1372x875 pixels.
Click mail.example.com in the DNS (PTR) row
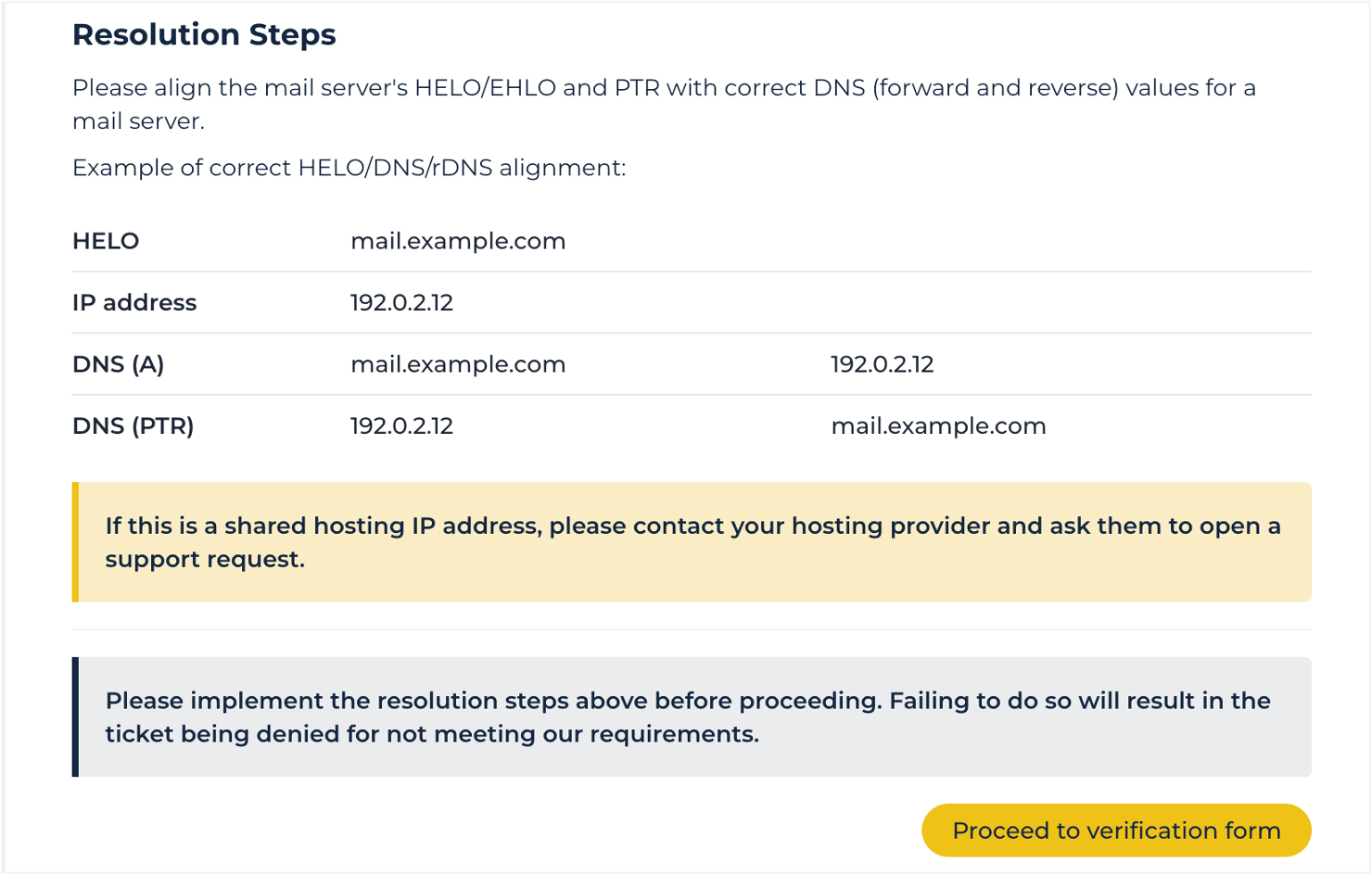(938, 426)
